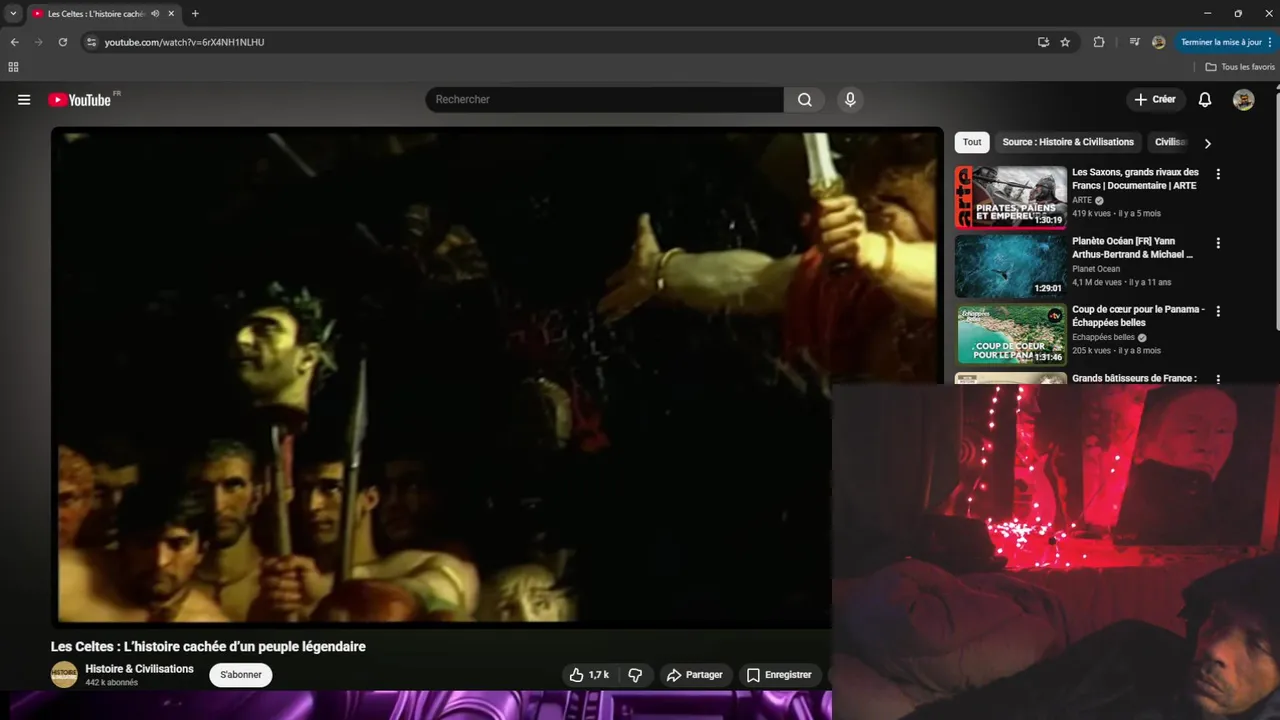Open Les Saxons ARTE thumbnail
This screenshot has height=720, width=1280.
(x=1011, y=197)
